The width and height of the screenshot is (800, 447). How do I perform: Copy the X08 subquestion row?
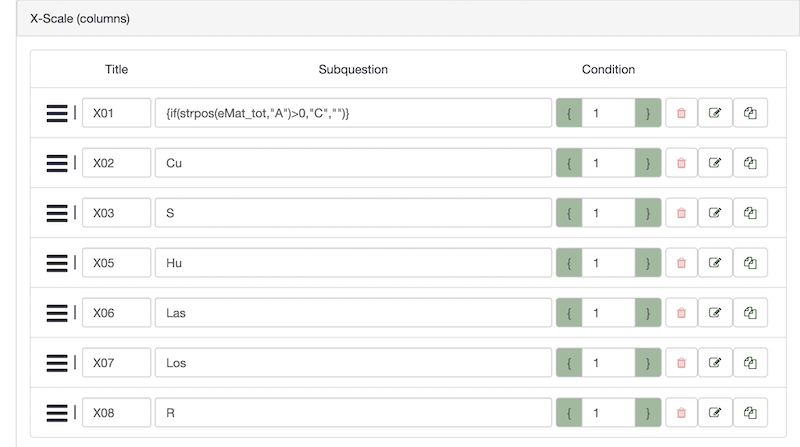(750, 412)
